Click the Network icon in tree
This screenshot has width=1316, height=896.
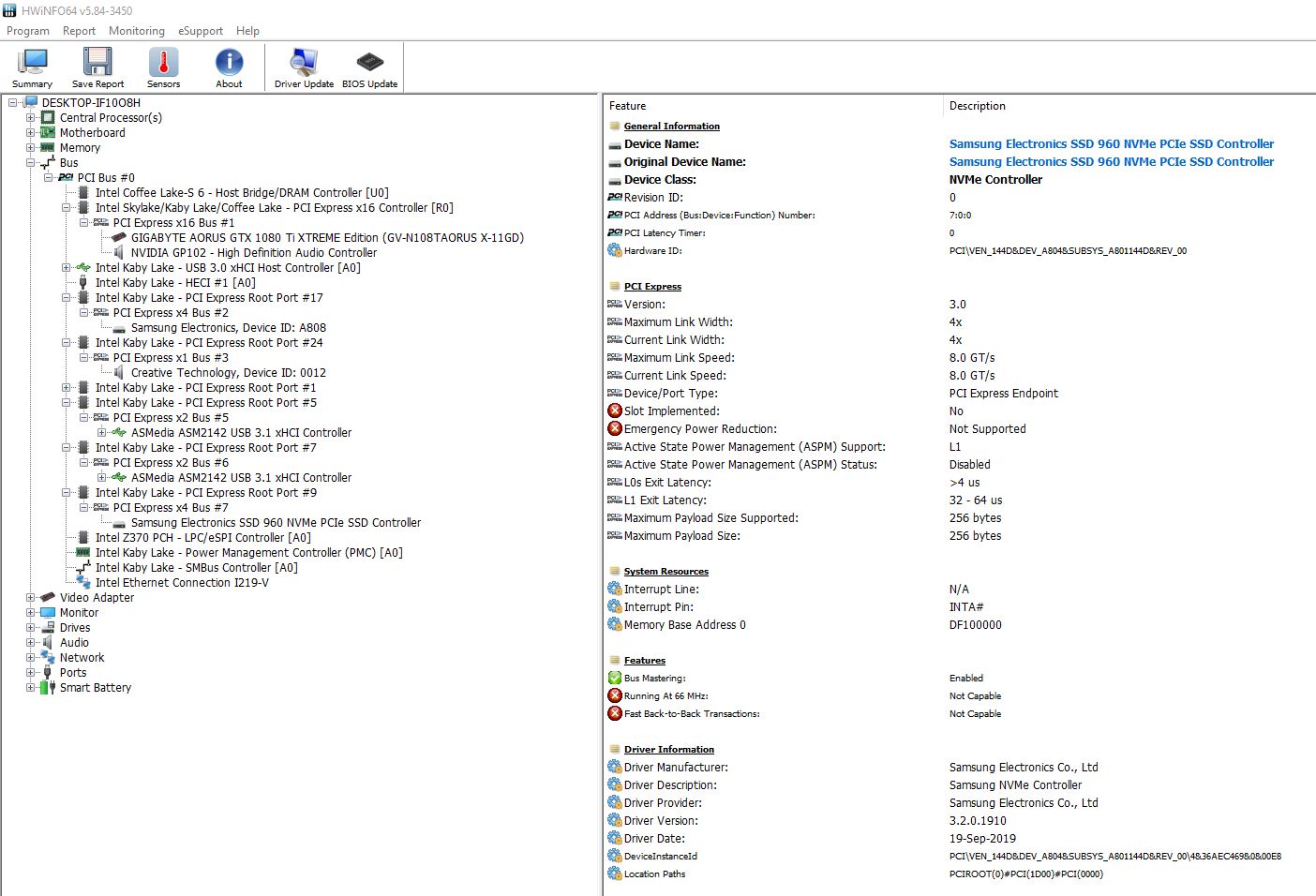(48, 658)
